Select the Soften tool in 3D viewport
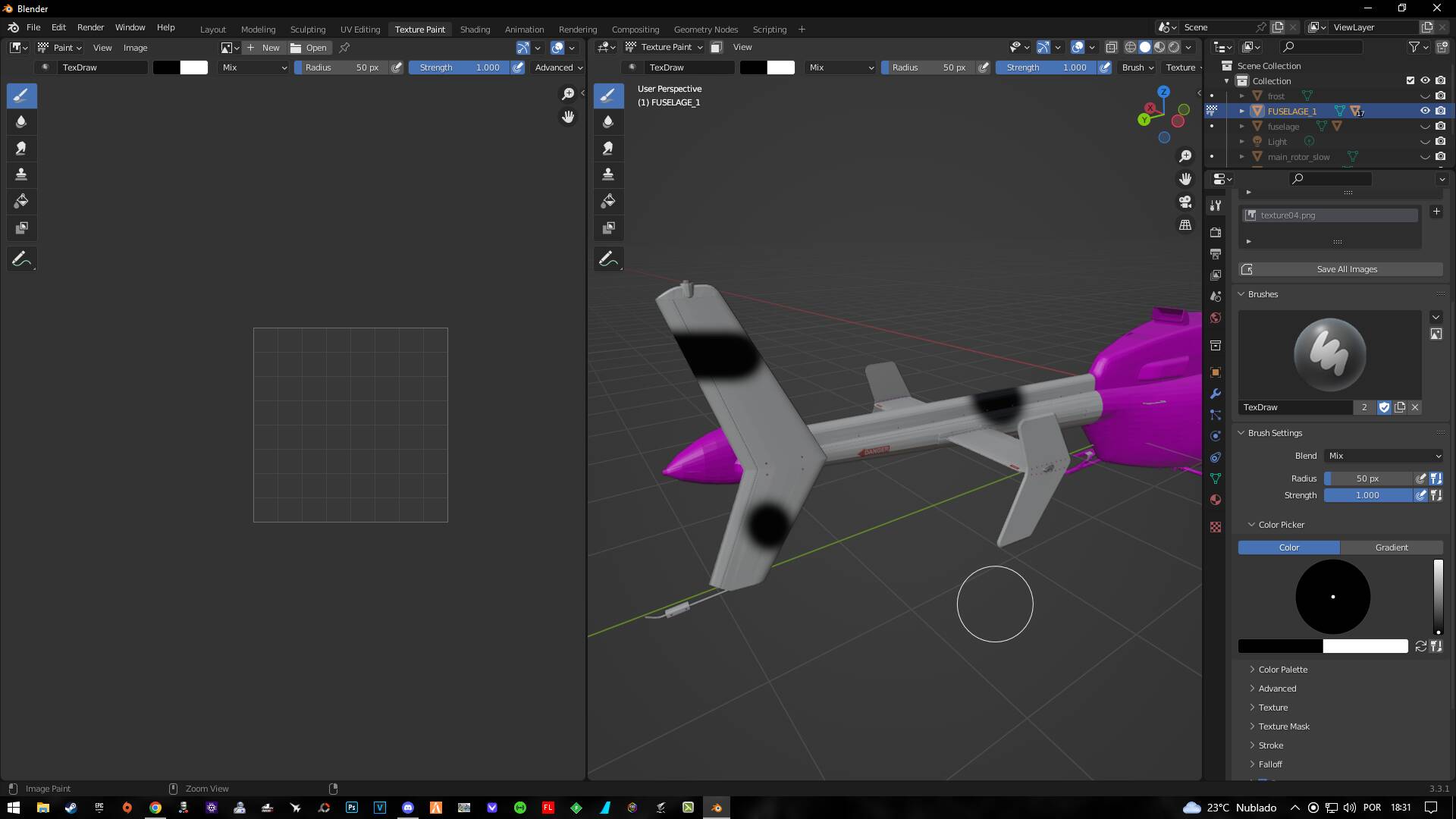Viewport: 1456px width, 819px height. [x=608, y=122]
